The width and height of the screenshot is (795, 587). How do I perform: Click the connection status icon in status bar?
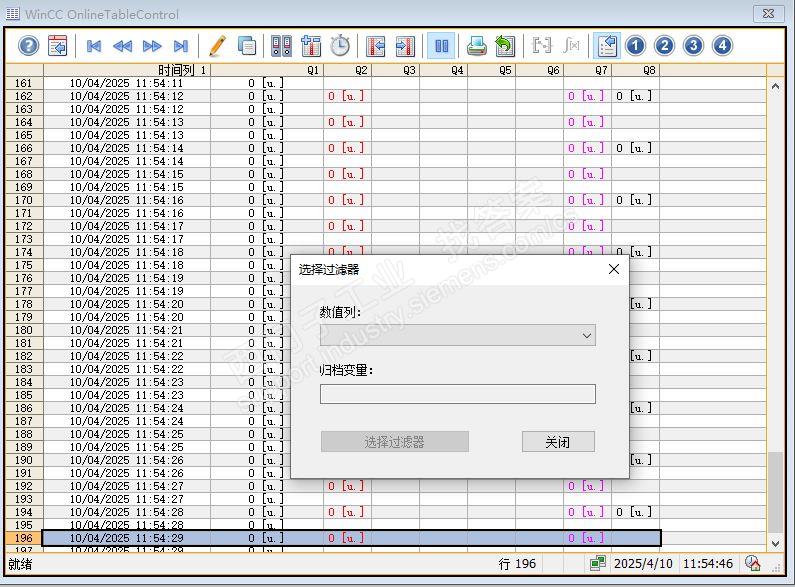(x=598, y=563)
